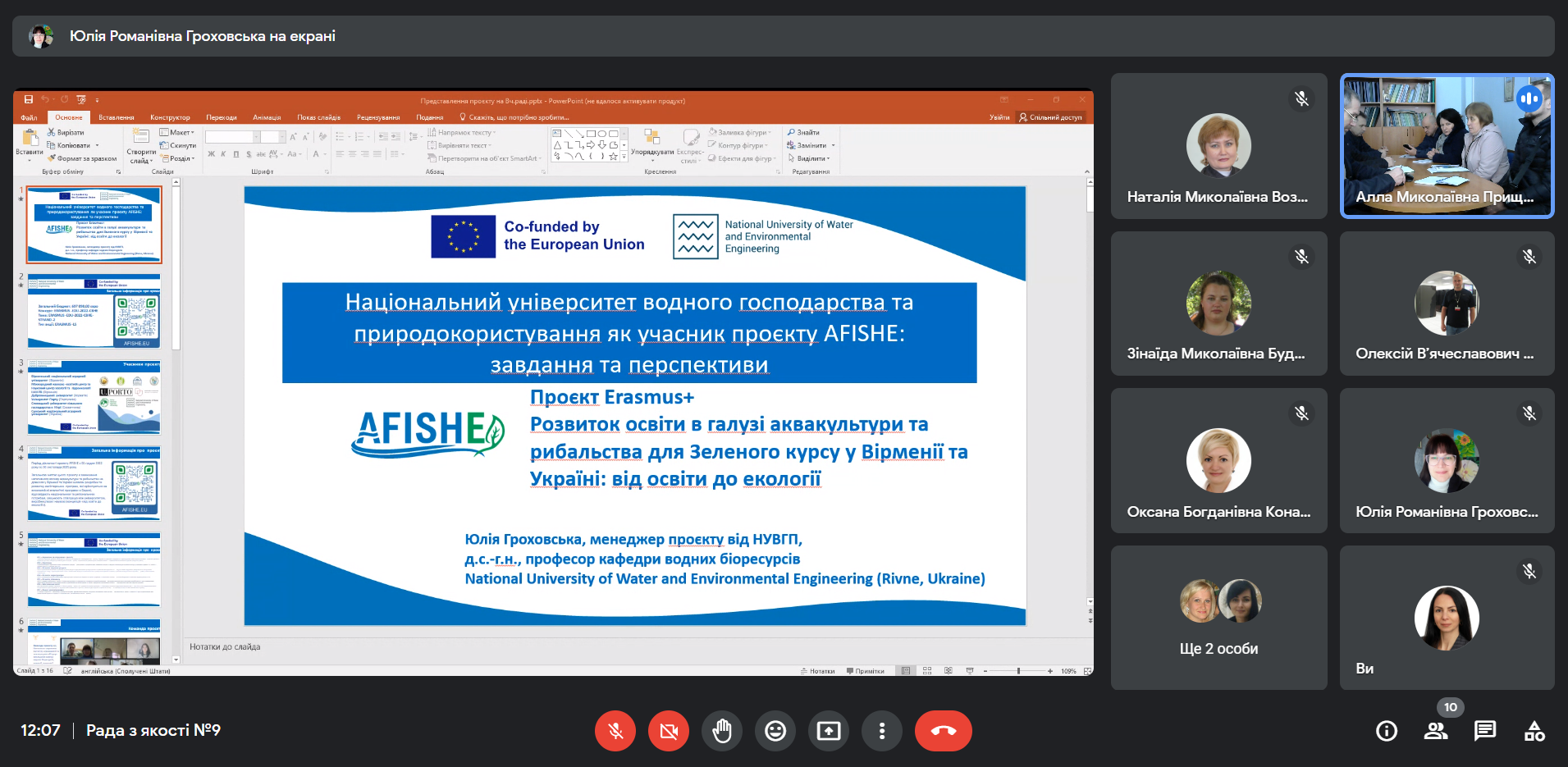Click the Спільний доступ button

pos(1051,117)
